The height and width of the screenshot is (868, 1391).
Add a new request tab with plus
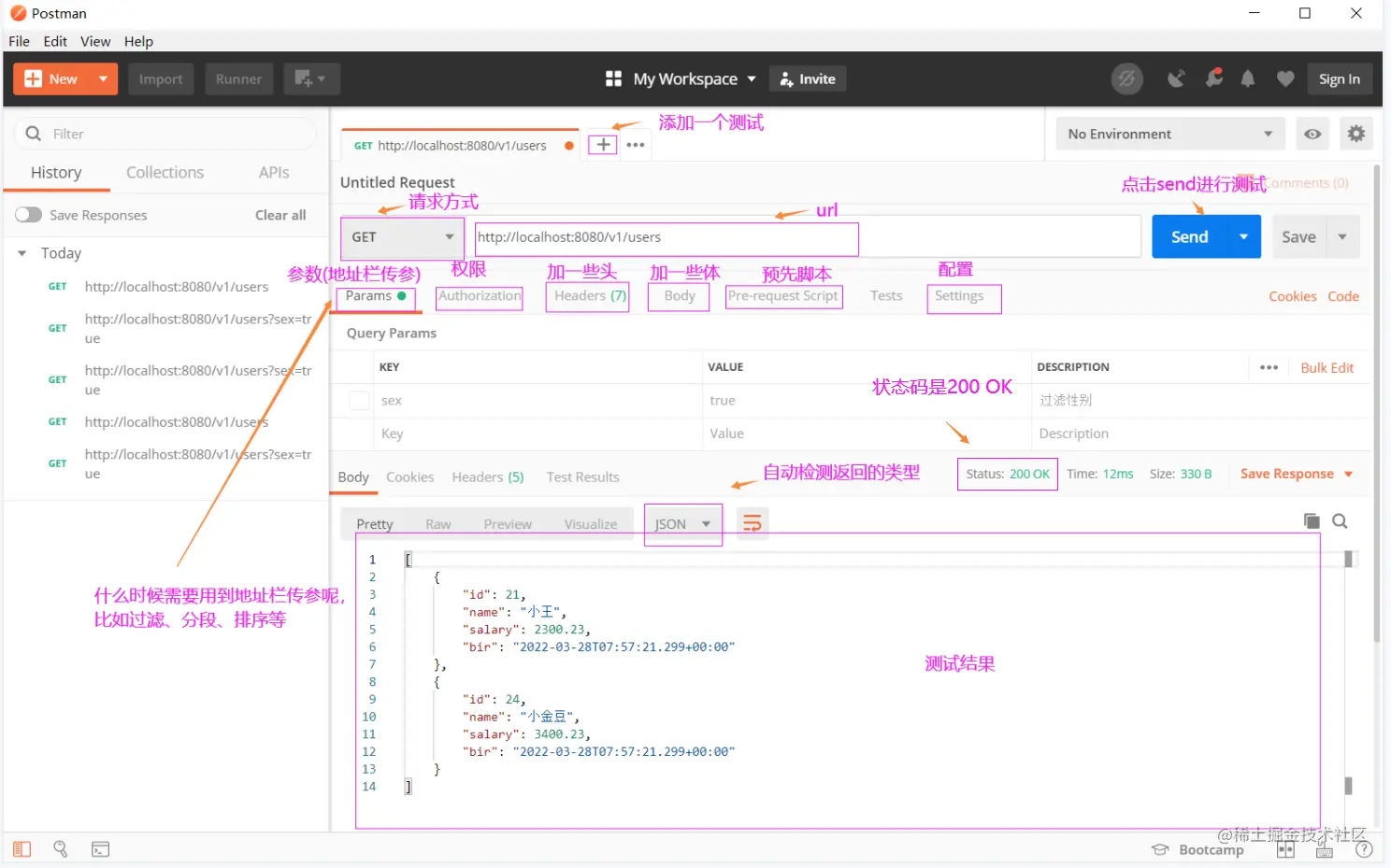coord(604,145)
